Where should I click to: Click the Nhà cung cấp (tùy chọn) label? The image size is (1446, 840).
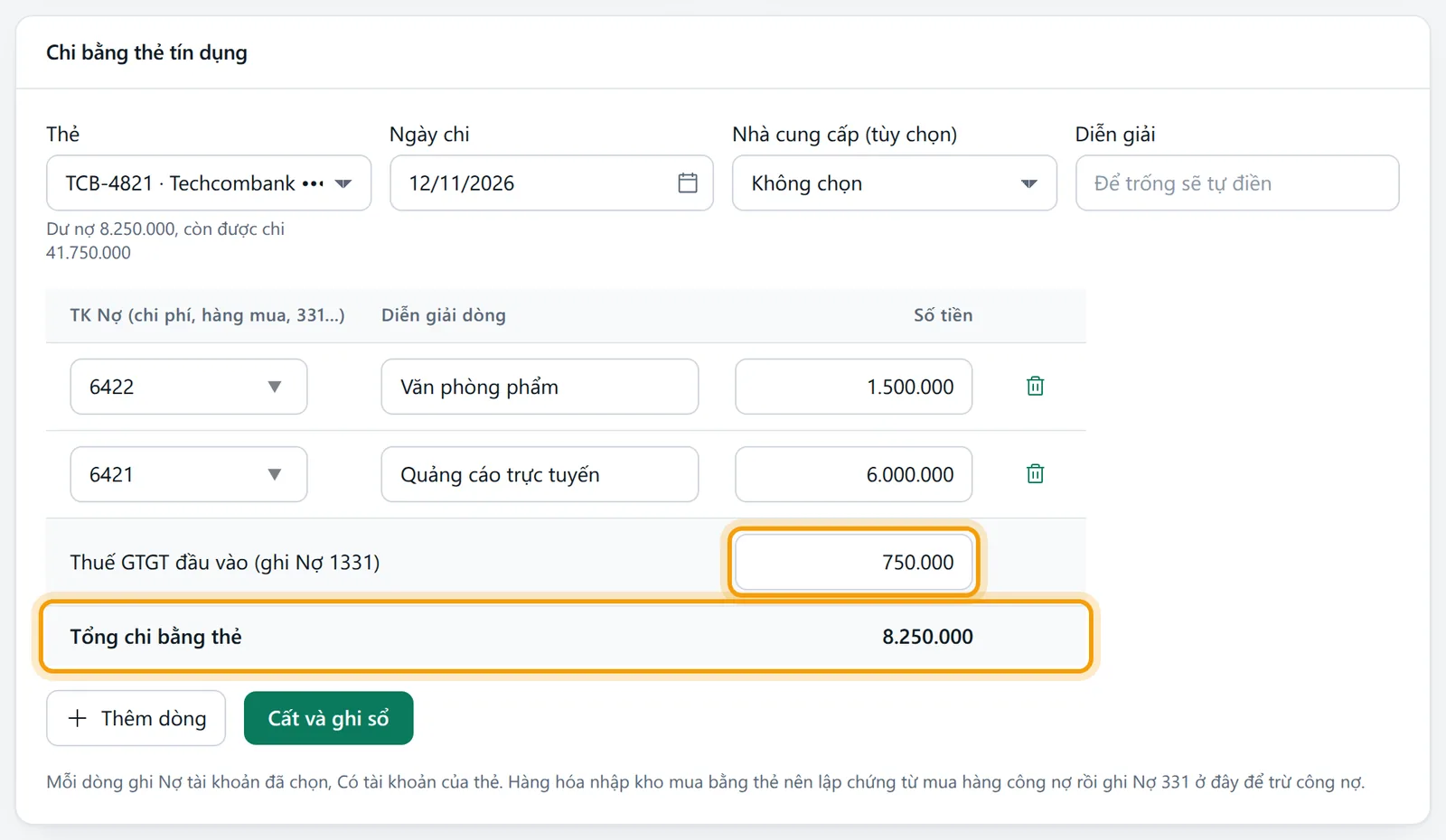pos(844,134)
